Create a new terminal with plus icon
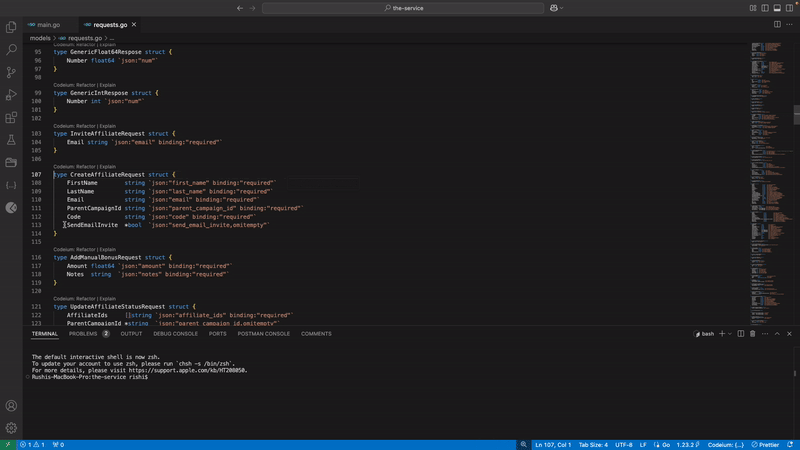800x450 pixels. click(x=722, y=334)
